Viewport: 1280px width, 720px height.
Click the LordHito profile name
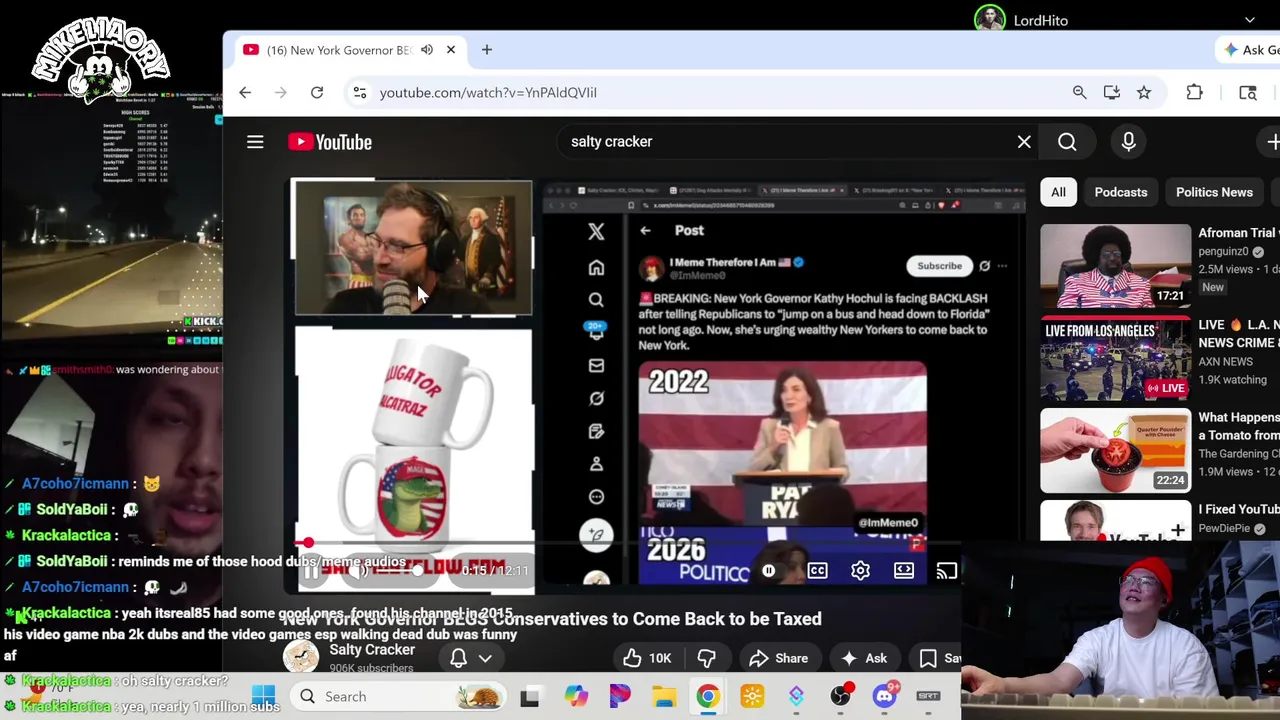click(1040, 20)
